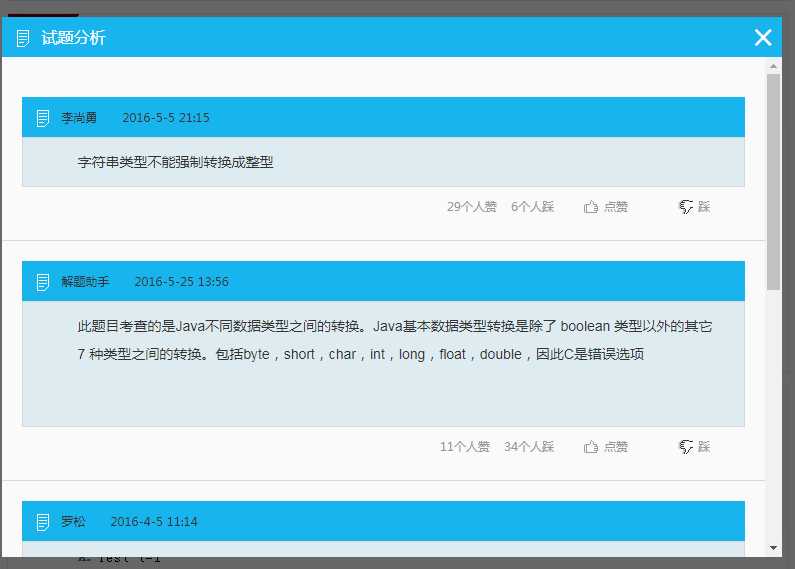Click the 11个人赞 count
This screenshot has width=795, height=569.
pyautogui.click(x=464, y=447)
